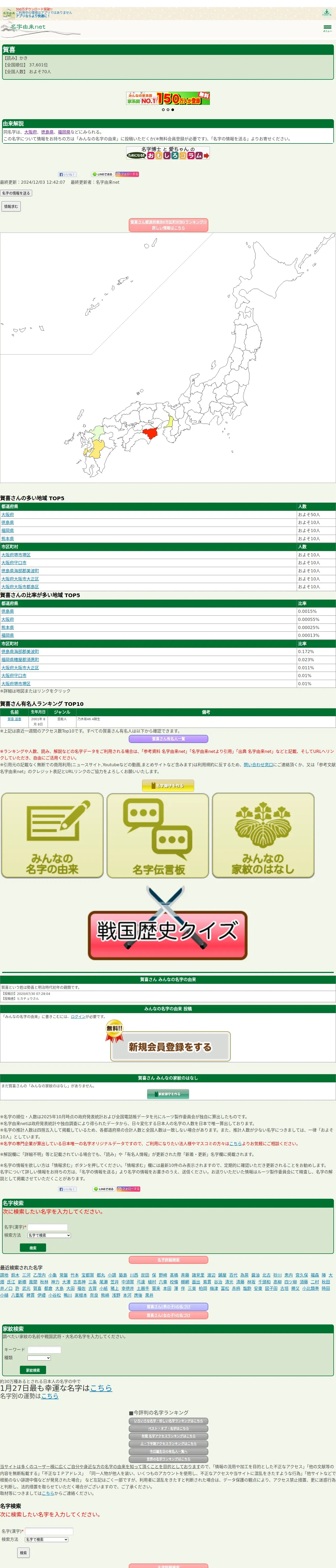336x1568 pixels.
Task: Click the app download icon at top right
Action: click(x=327, y=12)
